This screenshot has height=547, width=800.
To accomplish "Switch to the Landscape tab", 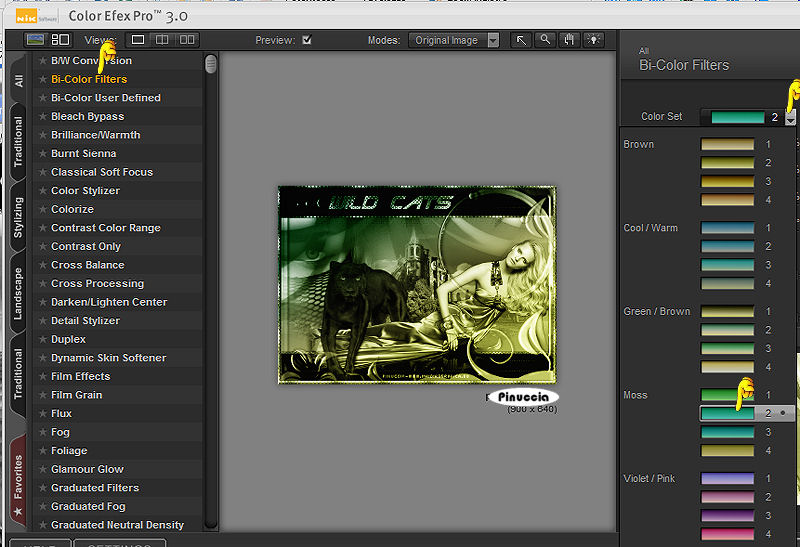I will [18, 293].
